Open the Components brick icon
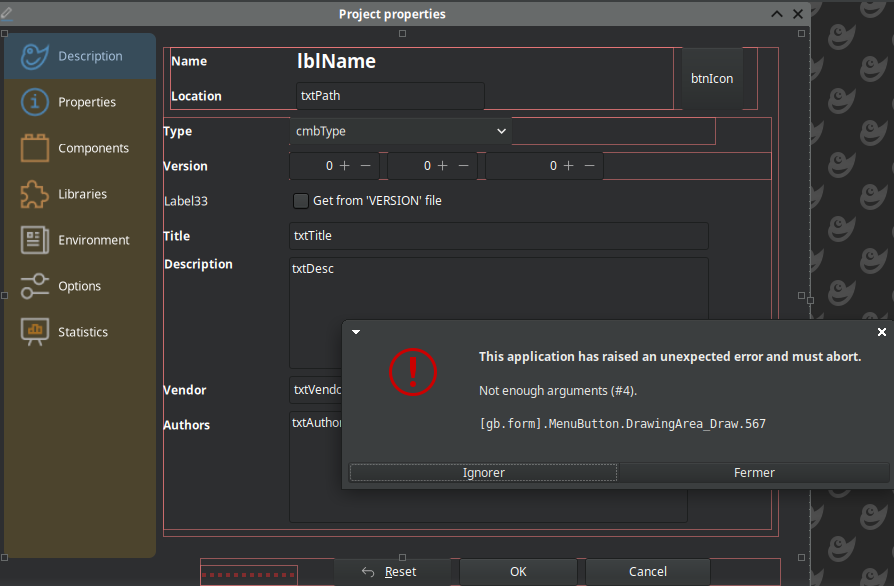 (x=35, y=148)
